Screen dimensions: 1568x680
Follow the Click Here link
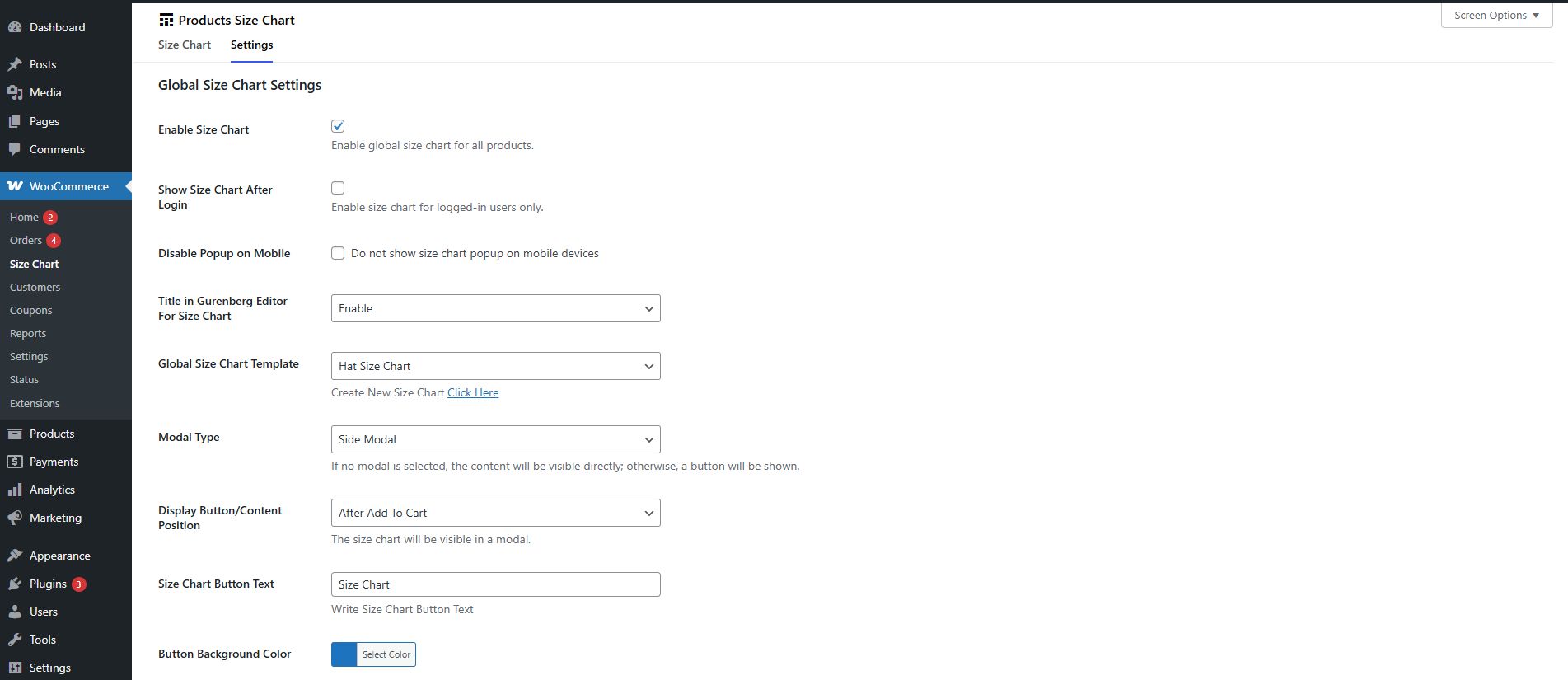click(473, 392)
